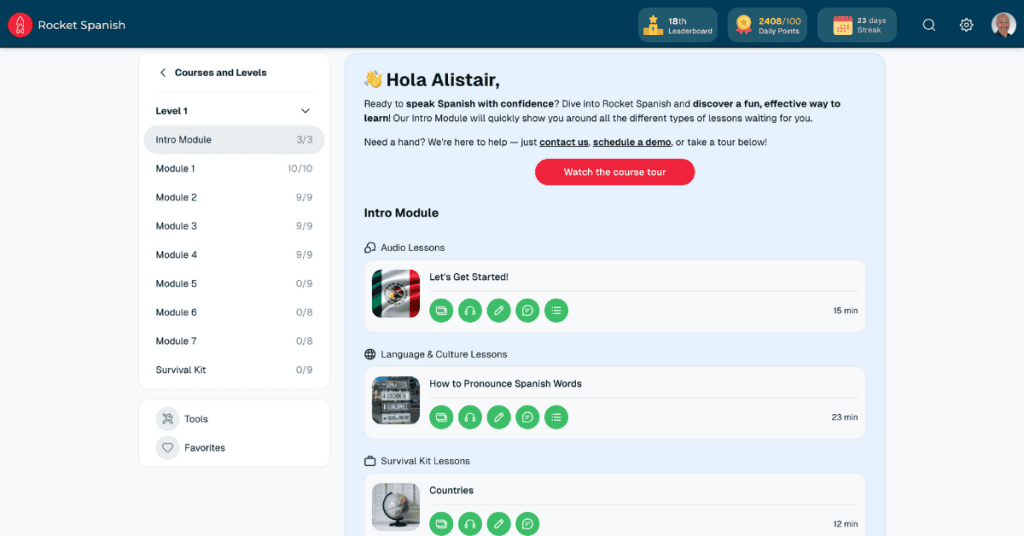1024x536 pixels.
Task: Click the 18th Leaderboard text
Action: pyautogui.click(x=690, y=25)
